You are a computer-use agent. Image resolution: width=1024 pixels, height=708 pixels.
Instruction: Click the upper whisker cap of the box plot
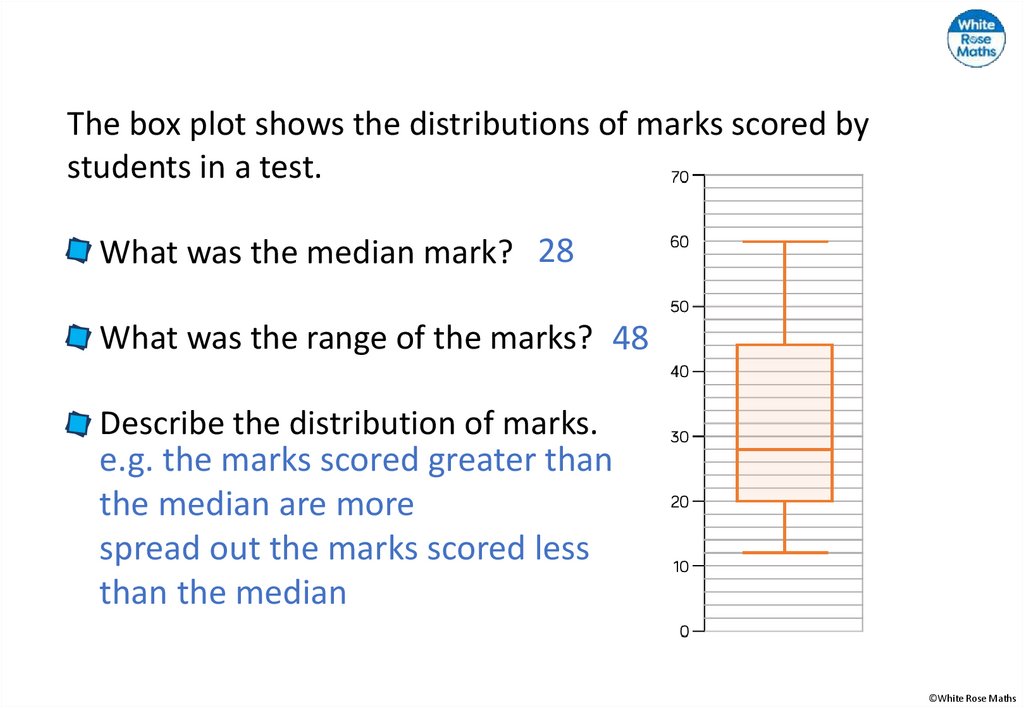point(785,242)
